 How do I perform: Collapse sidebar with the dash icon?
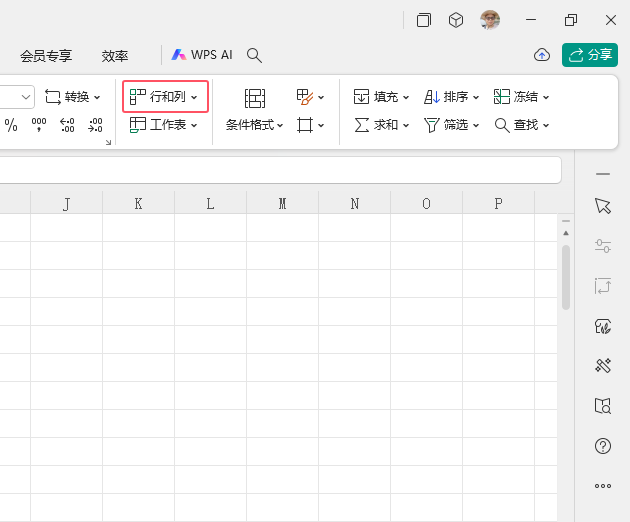603,174
